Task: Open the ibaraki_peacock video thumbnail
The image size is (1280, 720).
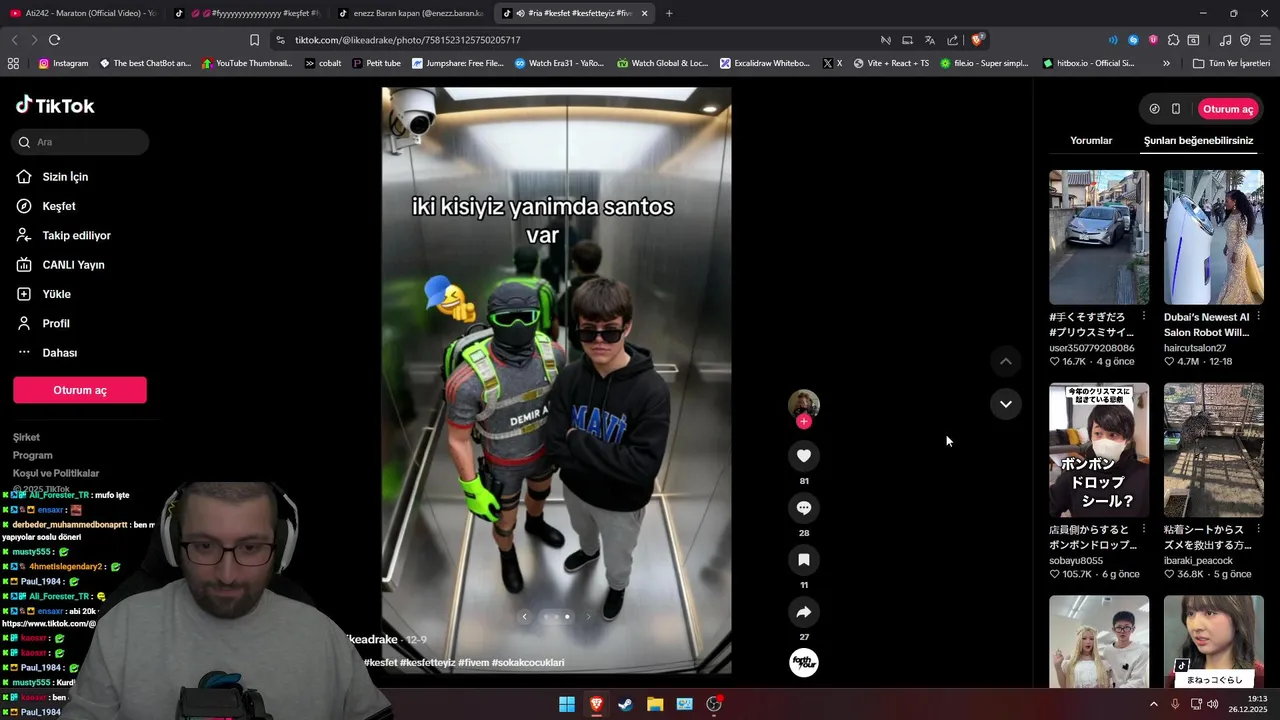Action: click(x=1213, y=450)
